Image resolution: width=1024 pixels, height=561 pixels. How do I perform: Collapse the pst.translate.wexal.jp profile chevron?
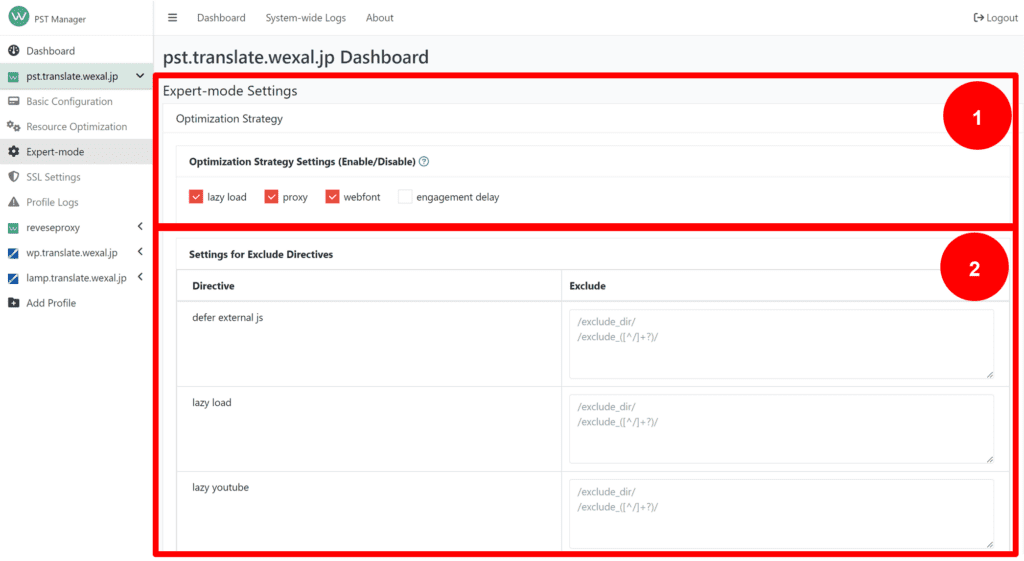click(x=140, y=76)
